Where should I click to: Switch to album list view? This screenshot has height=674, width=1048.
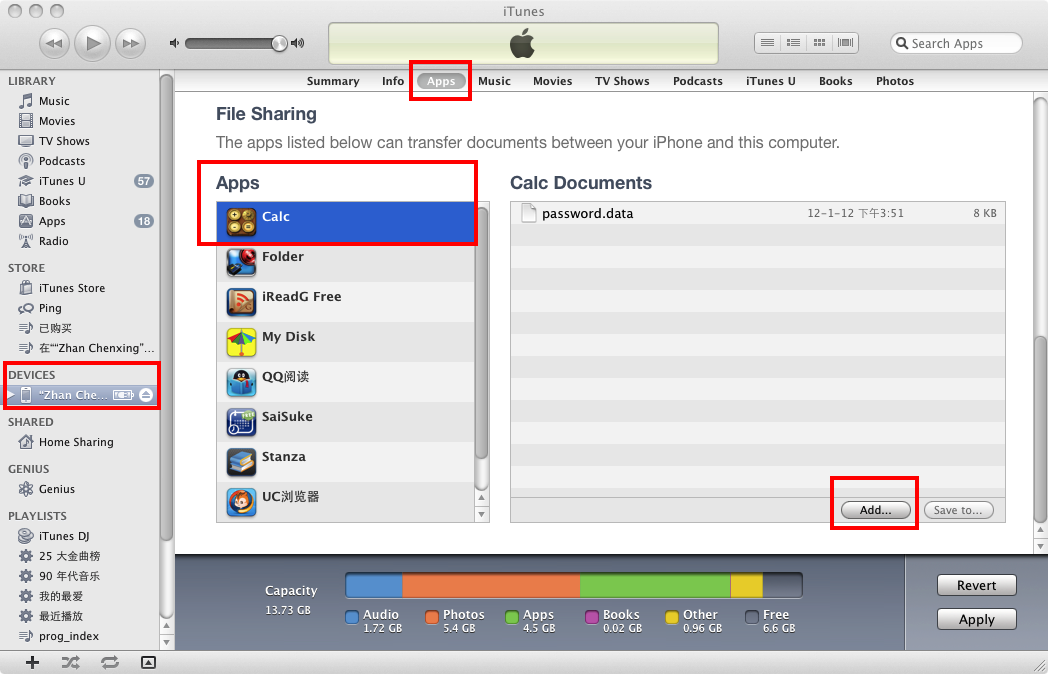pyautogui.click(x=793, y=43)
